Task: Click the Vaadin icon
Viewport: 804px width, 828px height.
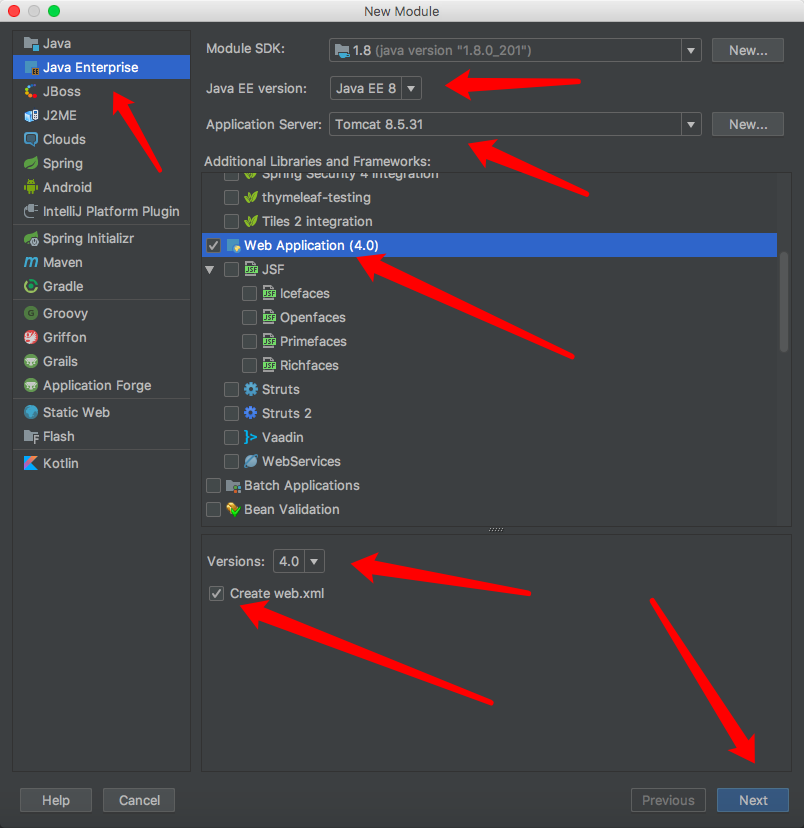Action: point(251,437)
